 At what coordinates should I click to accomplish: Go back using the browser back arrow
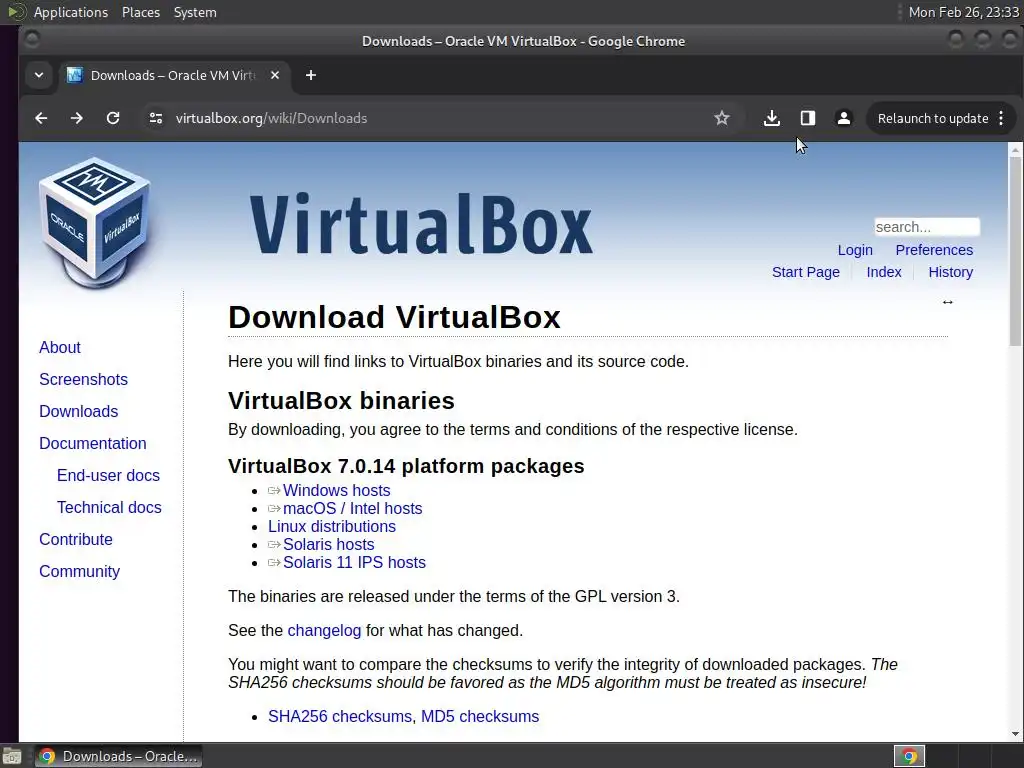pyautogui.click(x=41, y=118)
